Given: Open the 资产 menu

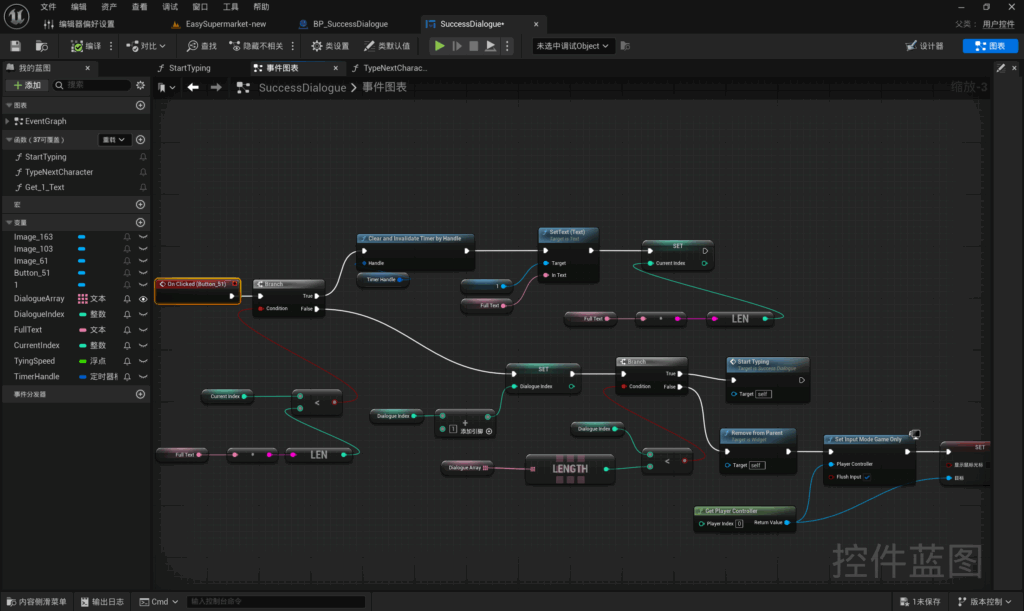Looking at the screenshot, I should point(109,7).
